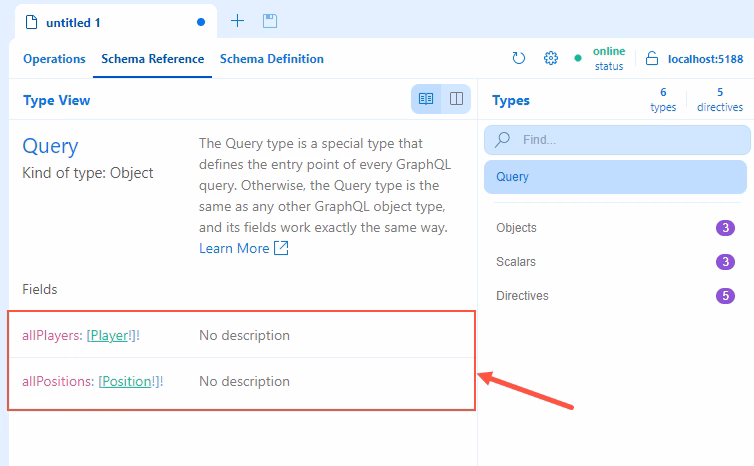Click No description text for allPositions

click(244, 381)
